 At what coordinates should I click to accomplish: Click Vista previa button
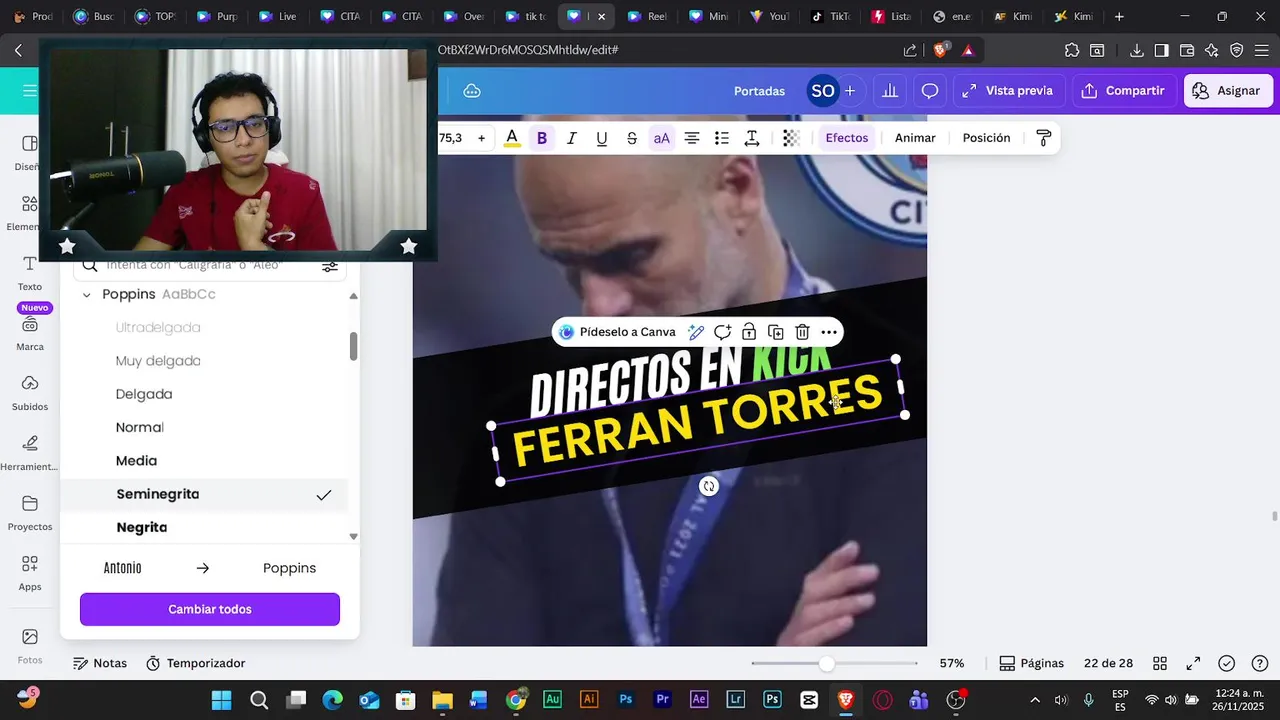[x=1008, y=91]
